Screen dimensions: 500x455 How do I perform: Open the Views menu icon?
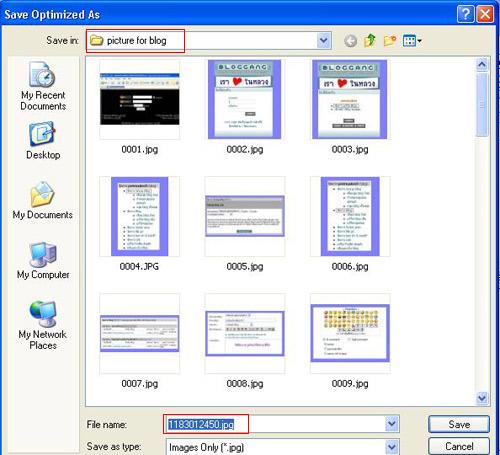point(412,41)
